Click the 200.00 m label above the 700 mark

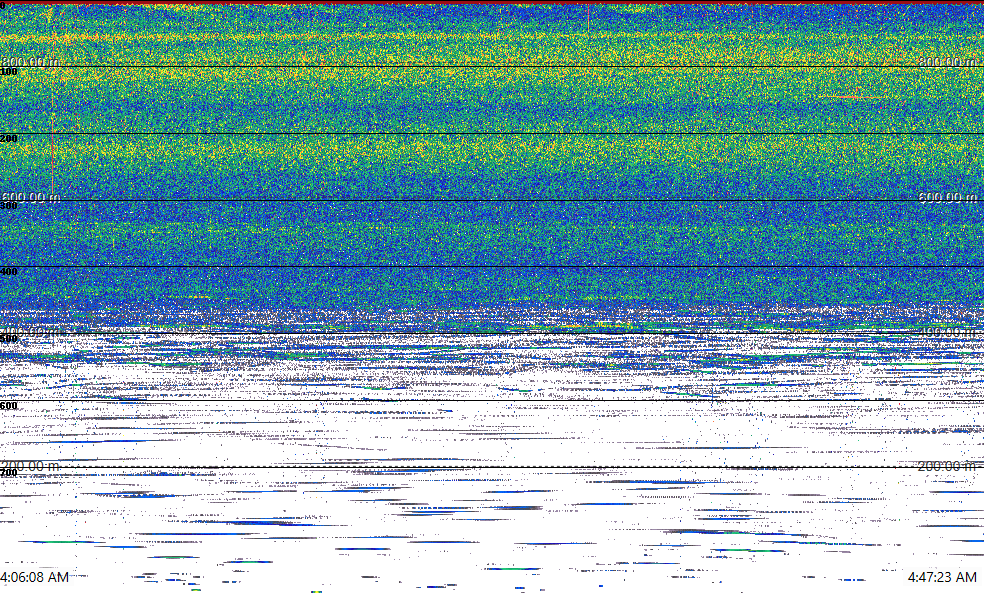pos(30,465)
